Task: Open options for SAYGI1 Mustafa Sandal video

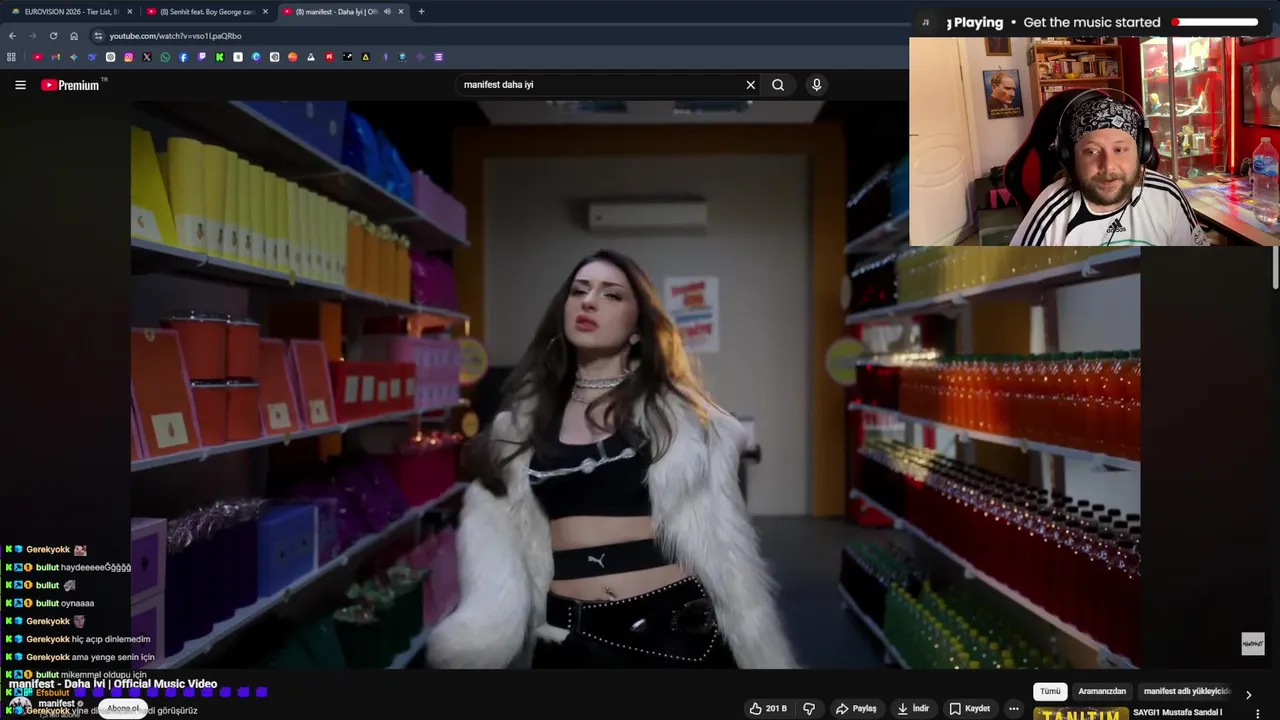Action: click(1258, 713)
